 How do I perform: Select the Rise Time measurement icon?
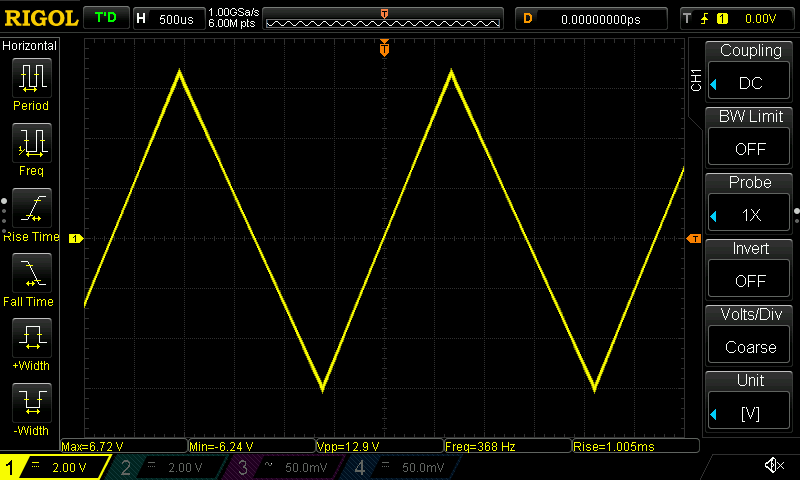32,208
